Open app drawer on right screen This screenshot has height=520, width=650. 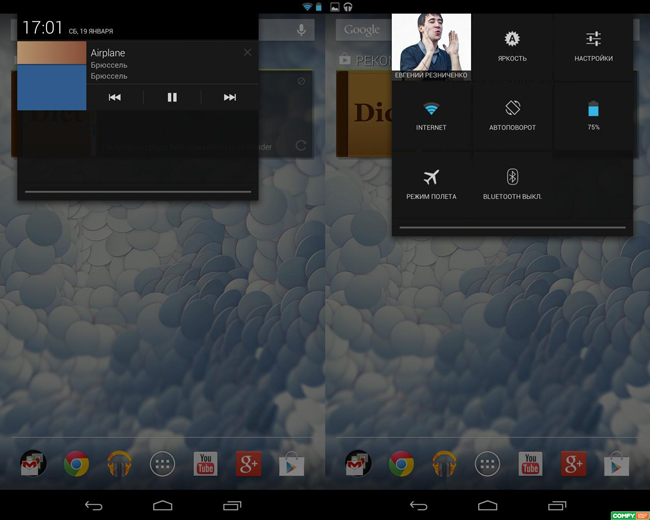tap(488, 464)
